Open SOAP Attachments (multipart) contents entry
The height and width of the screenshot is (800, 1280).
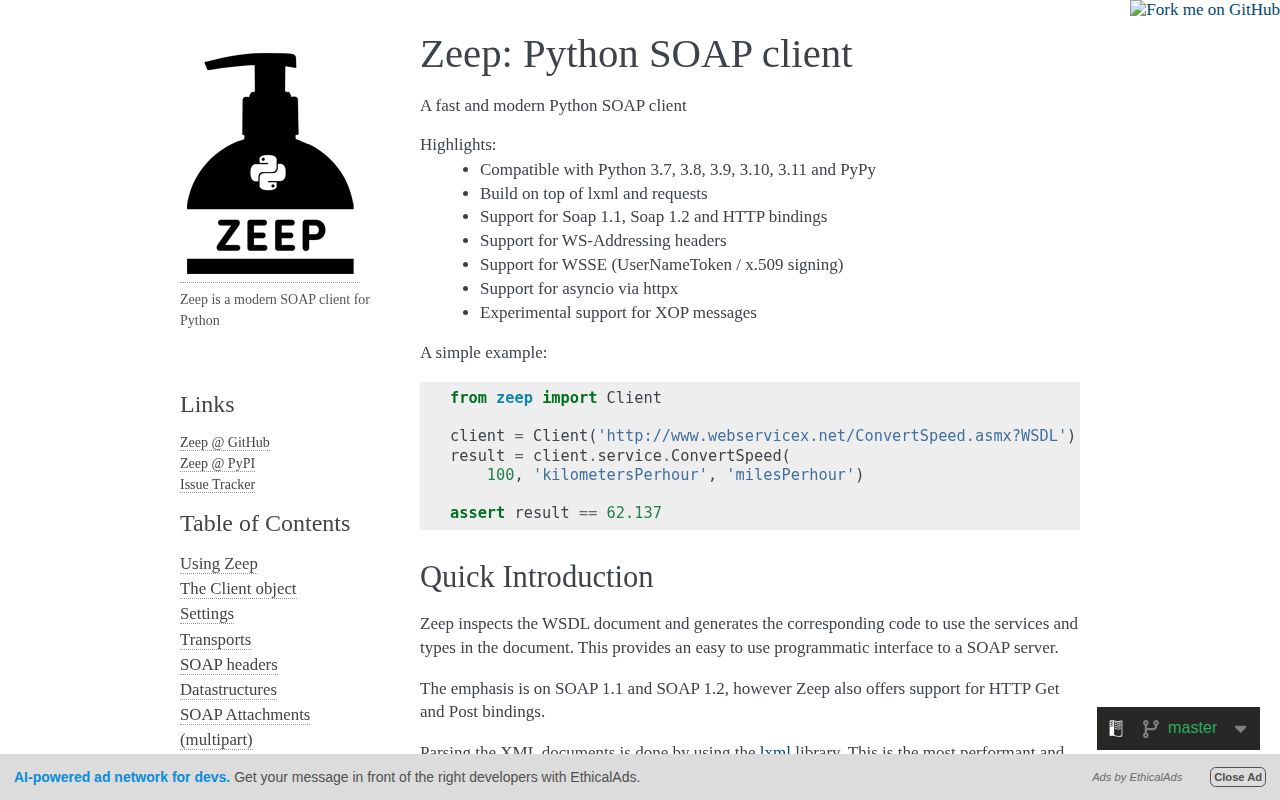click(245, 727)
